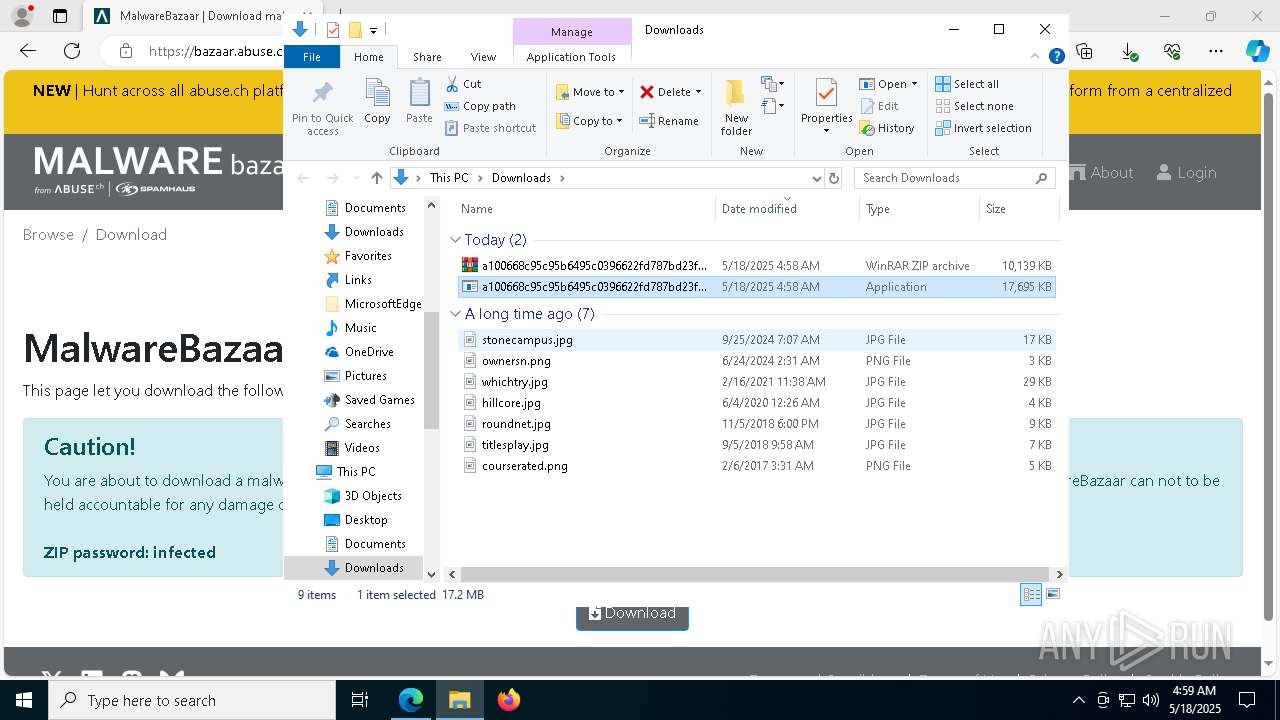This screenshot has width=1280, height=720.
Task: Open the Windows Start menu
Action: pos(23,700)
